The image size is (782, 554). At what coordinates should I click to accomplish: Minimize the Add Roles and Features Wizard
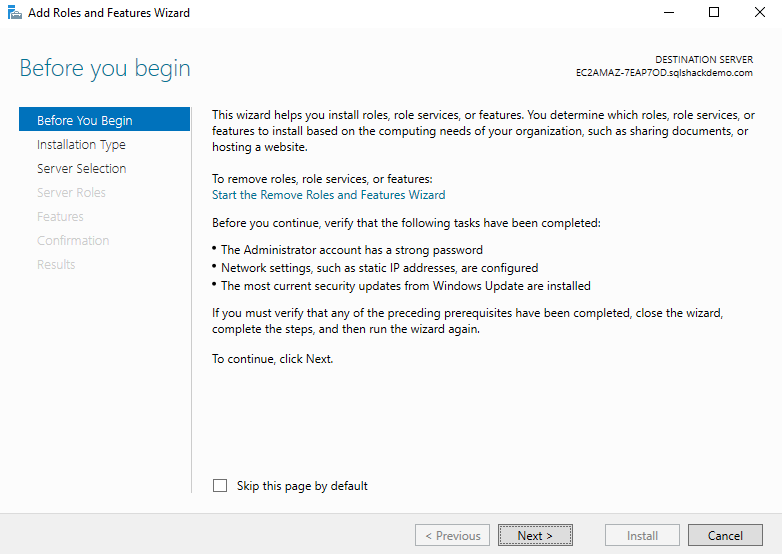(667, 13)
